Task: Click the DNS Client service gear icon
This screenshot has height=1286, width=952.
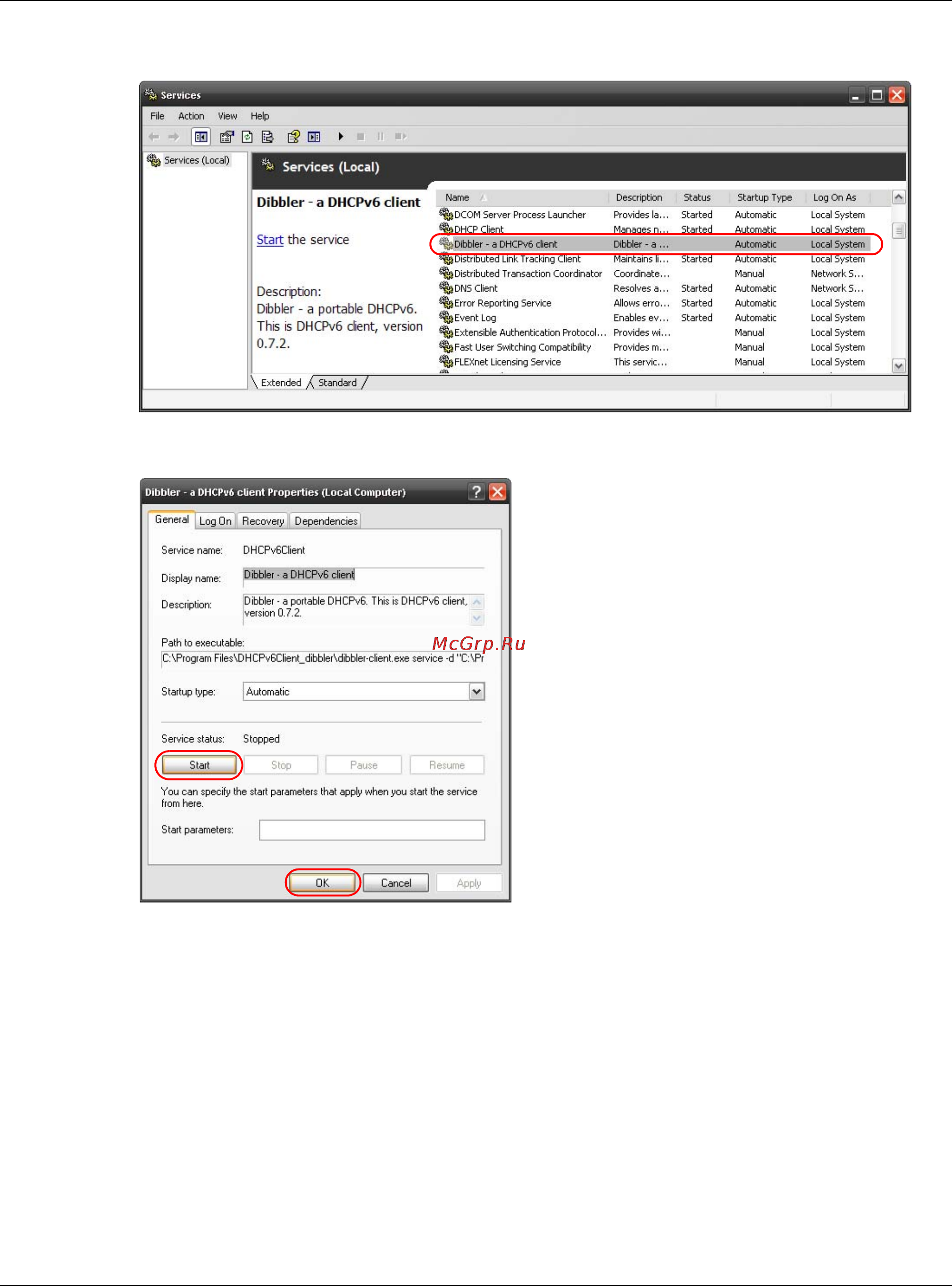Action: pyautogui.click(x=446, y=287)
